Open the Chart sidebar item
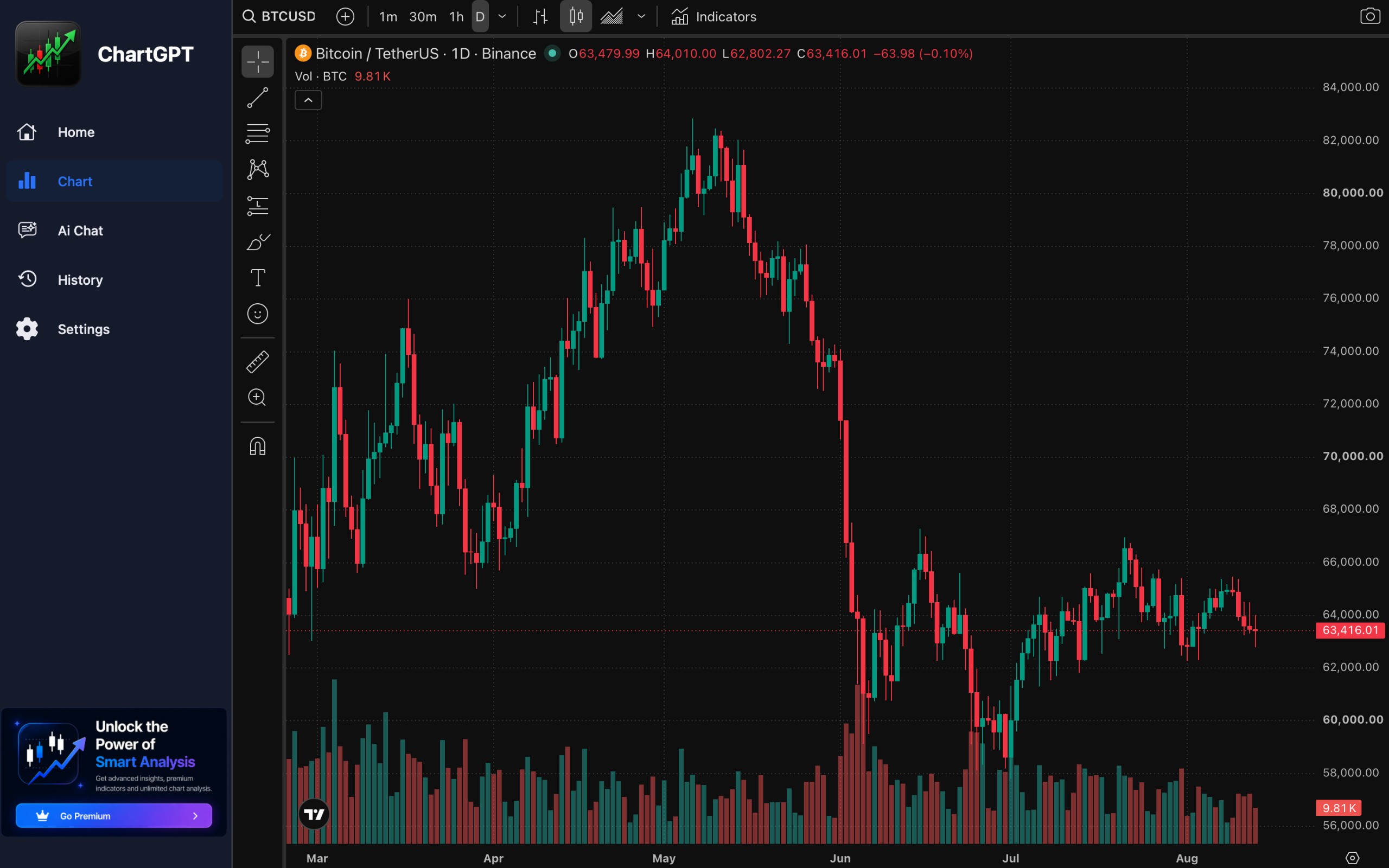The width and height of the screenshot is (1389, 868). (x=114, y=181)
